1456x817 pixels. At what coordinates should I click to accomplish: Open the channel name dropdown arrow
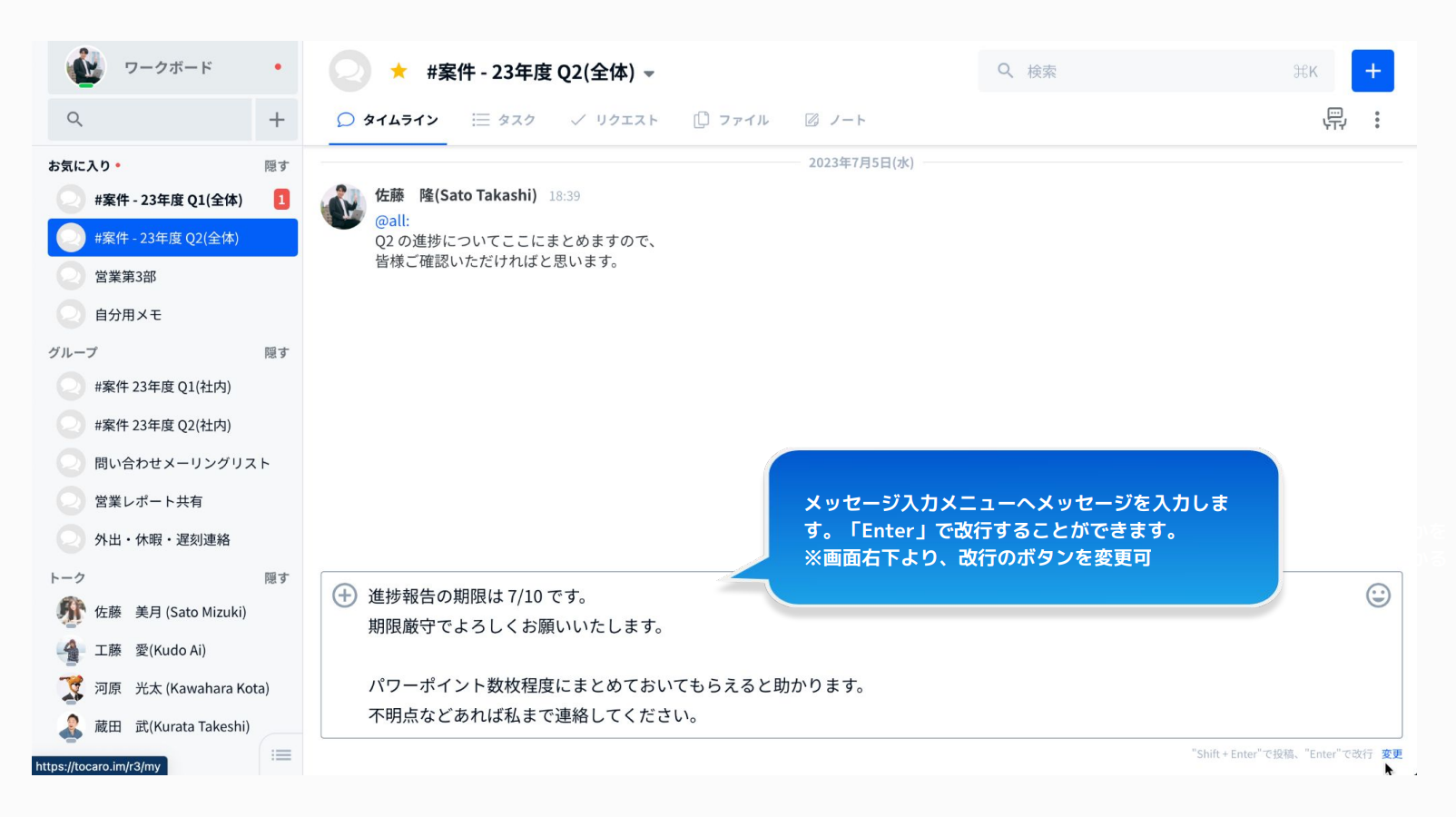point(649,74)
